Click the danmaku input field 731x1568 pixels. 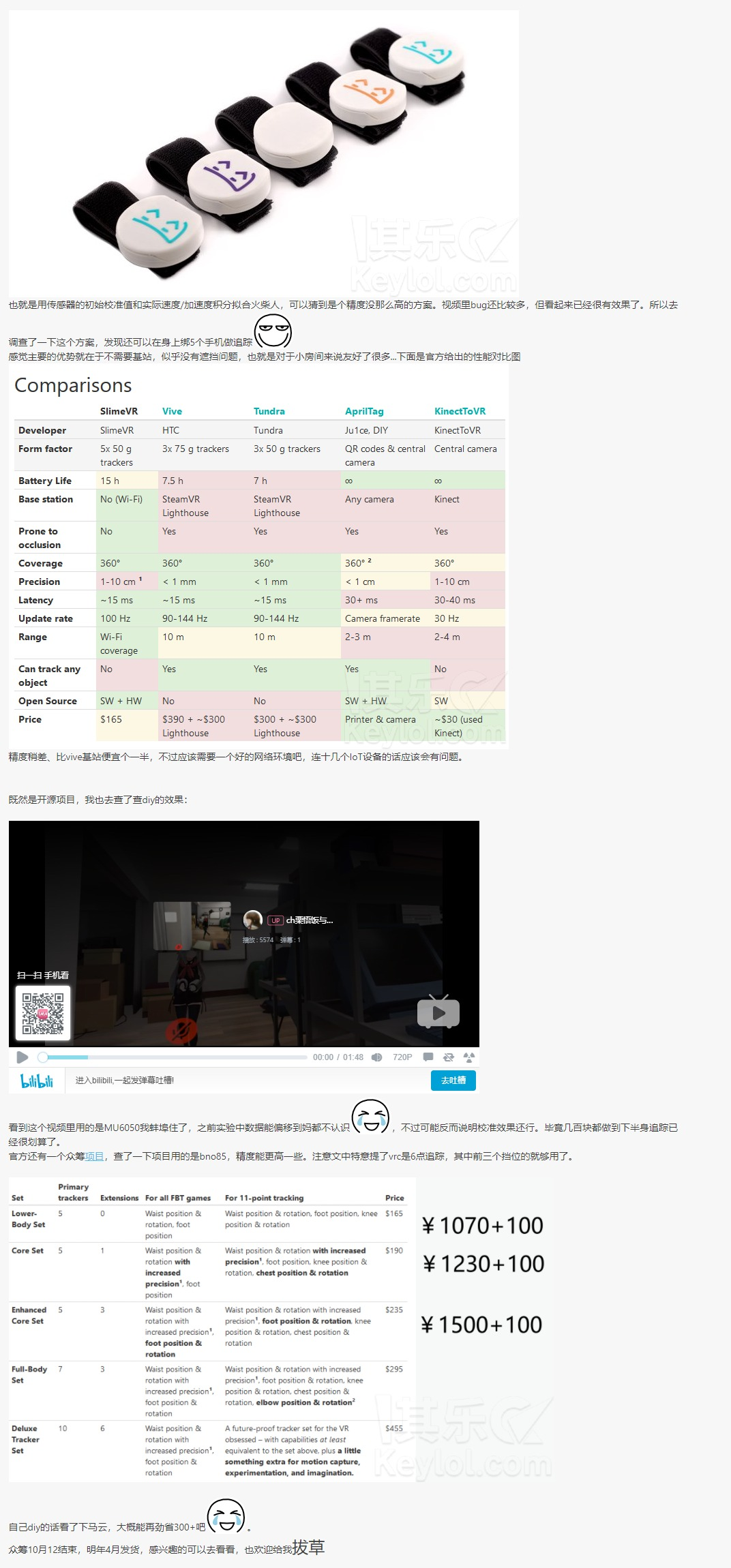point(248,1081)
